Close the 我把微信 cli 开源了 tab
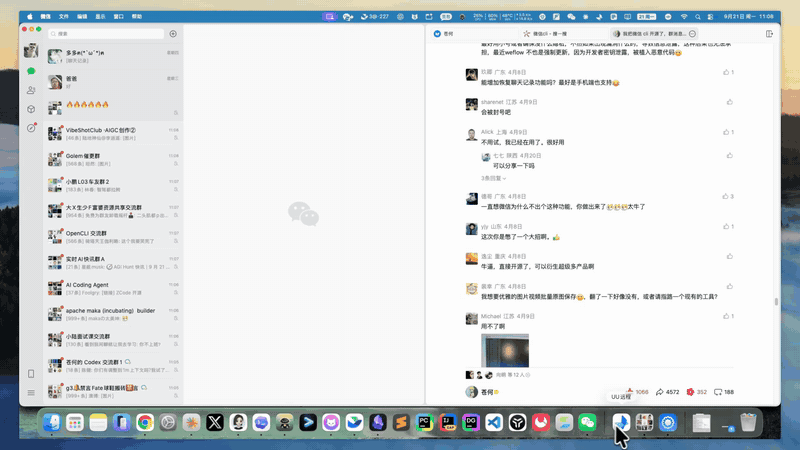This screenshot has height=450, width=800. (692, 34)
